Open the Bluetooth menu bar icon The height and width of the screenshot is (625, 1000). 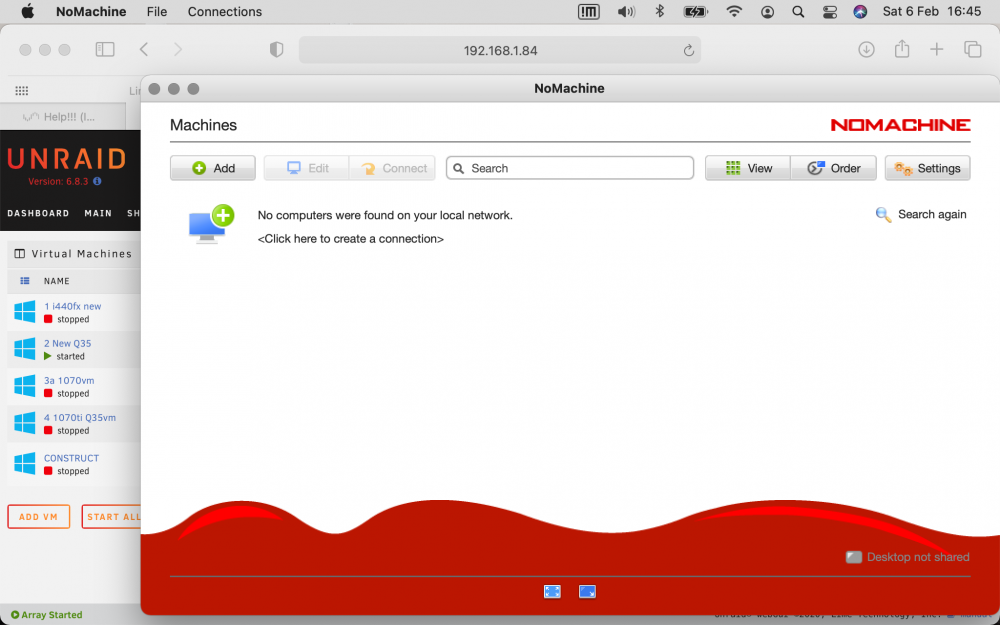point(660,11)
